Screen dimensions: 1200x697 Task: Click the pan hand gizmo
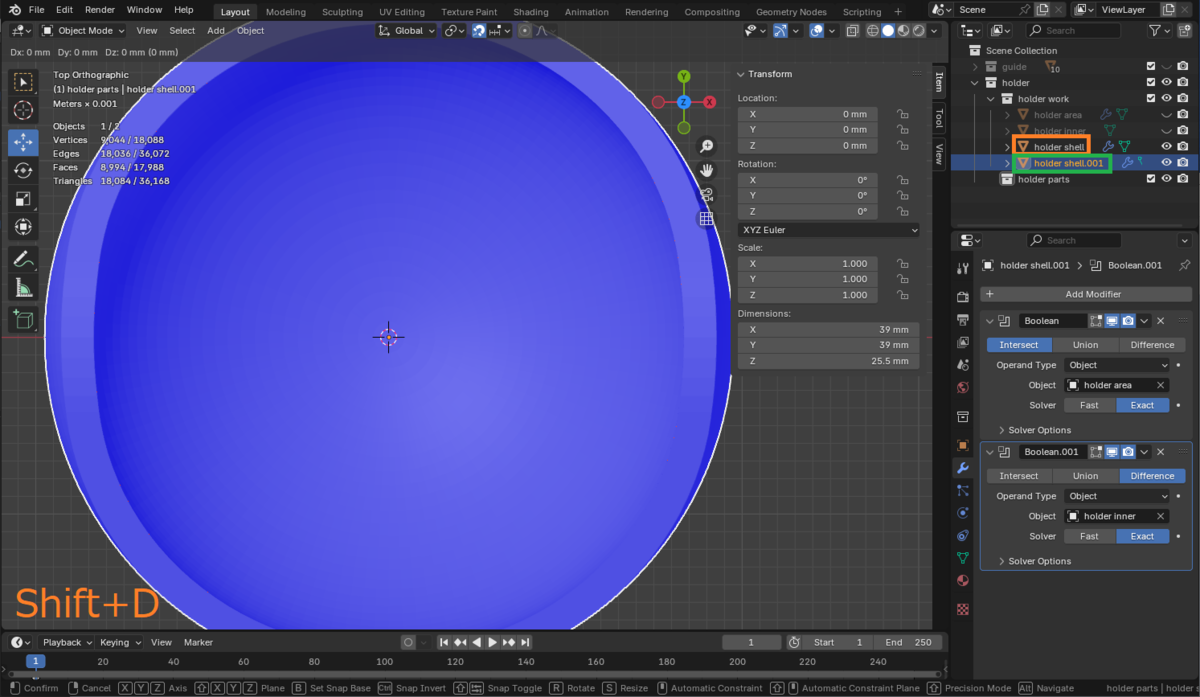707,170
